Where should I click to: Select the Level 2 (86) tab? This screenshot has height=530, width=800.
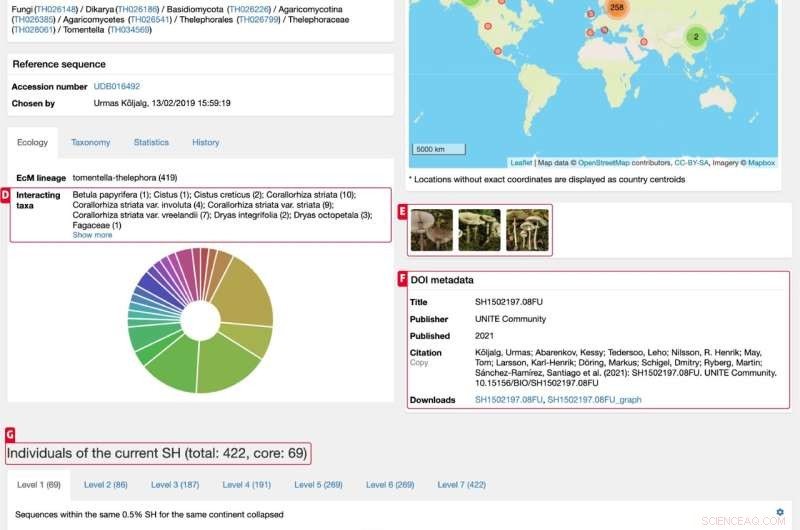coord(105,485)
